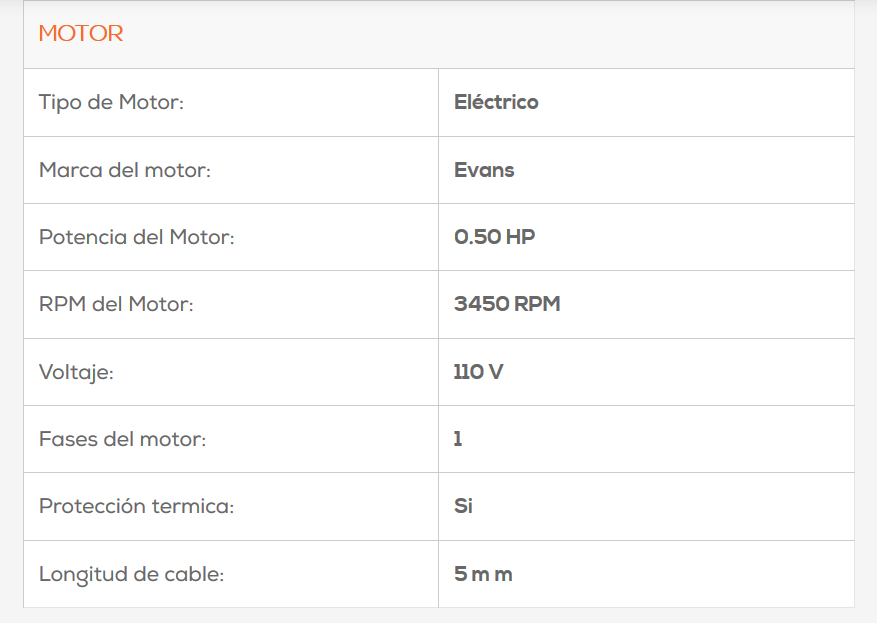Image resolution: width=877 pixels, height=623 pixels.
Task: Click the "Tipo de Motor:" label
Action: [x=111, y=102]
